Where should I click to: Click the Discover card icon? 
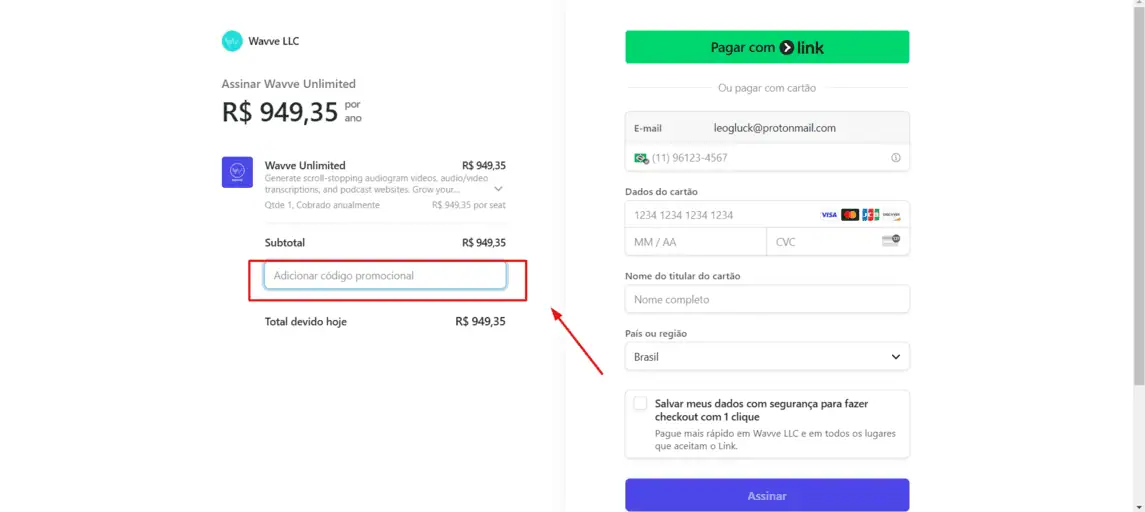[891, 215]
